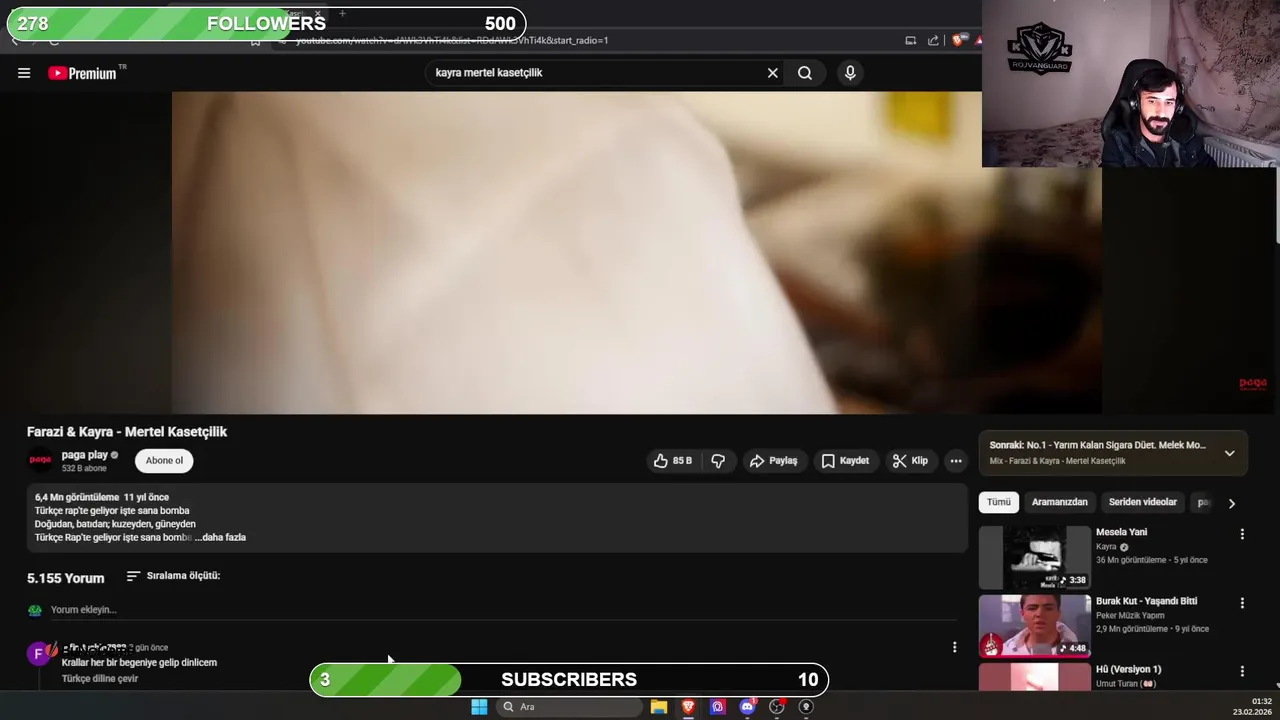Click the browser share icon in toolbar
Image resolution: width=1280 pixels, height=720 pixels.
pos(933,41)
